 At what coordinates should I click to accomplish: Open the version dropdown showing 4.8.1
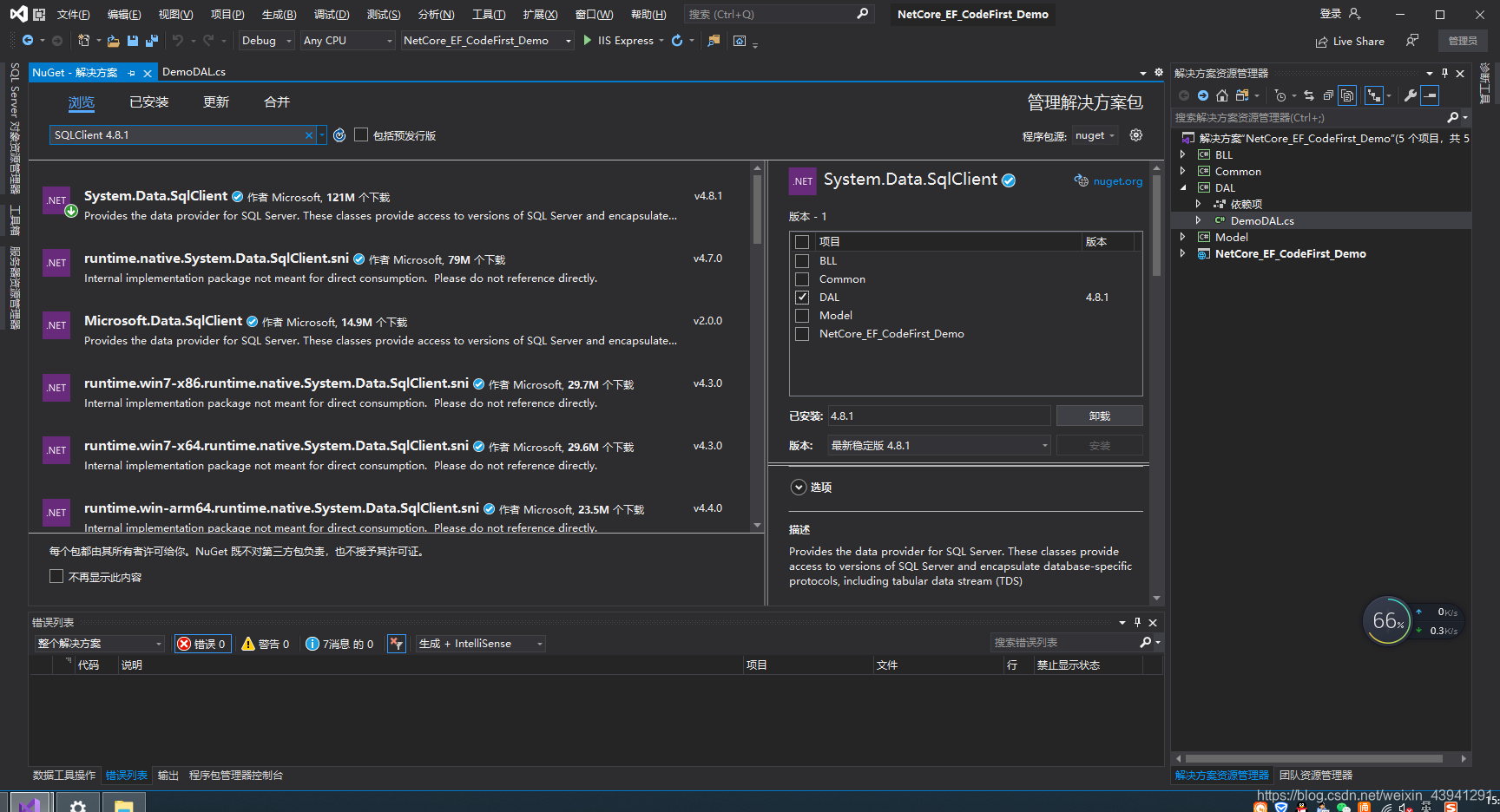(x=939, y=445)
